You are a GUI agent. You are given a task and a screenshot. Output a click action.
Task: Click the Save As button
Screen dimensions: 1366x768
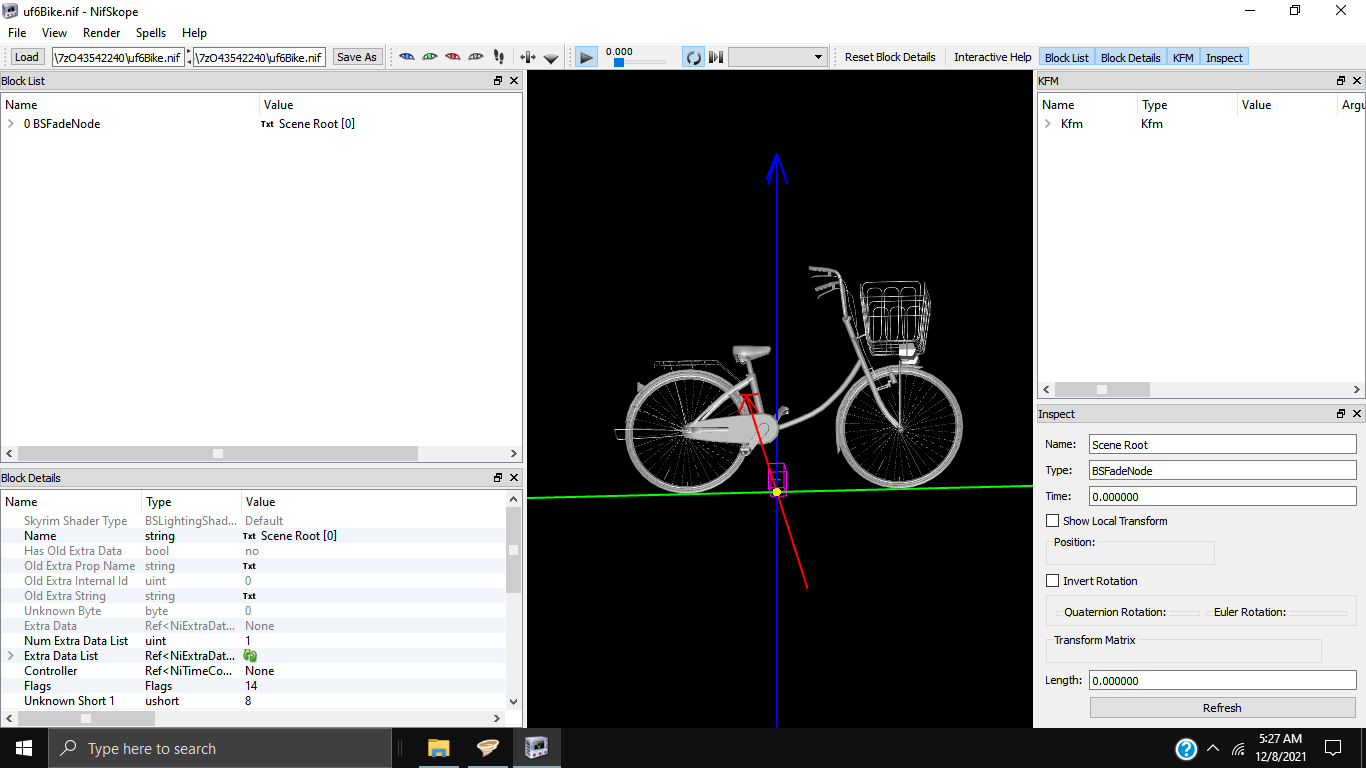coord(356,57)
